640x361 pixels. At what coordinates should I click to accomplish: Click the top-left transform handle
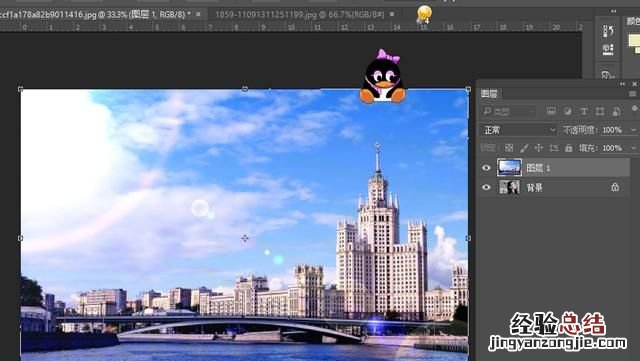[20, 89]
